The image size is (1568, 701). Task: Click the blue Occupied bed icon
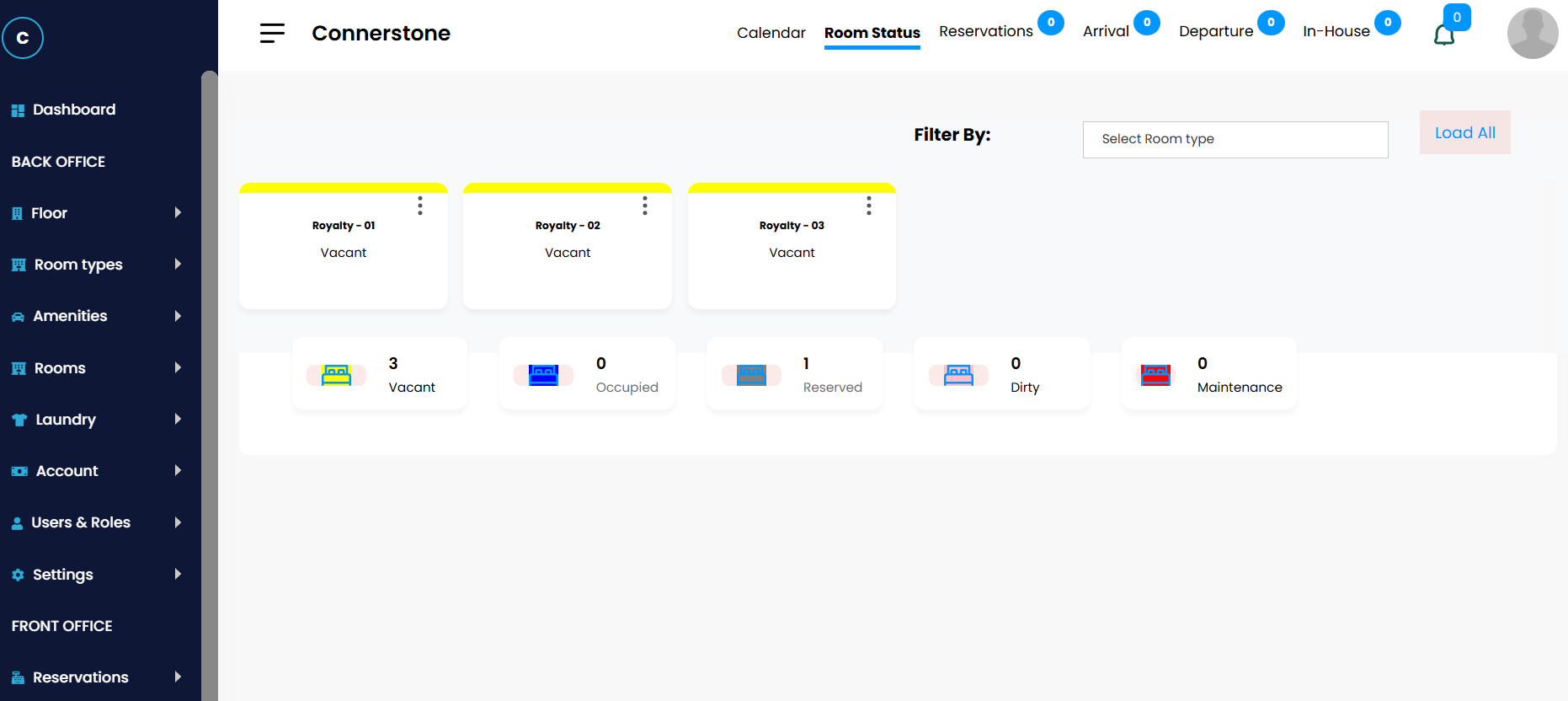(543, 375)
